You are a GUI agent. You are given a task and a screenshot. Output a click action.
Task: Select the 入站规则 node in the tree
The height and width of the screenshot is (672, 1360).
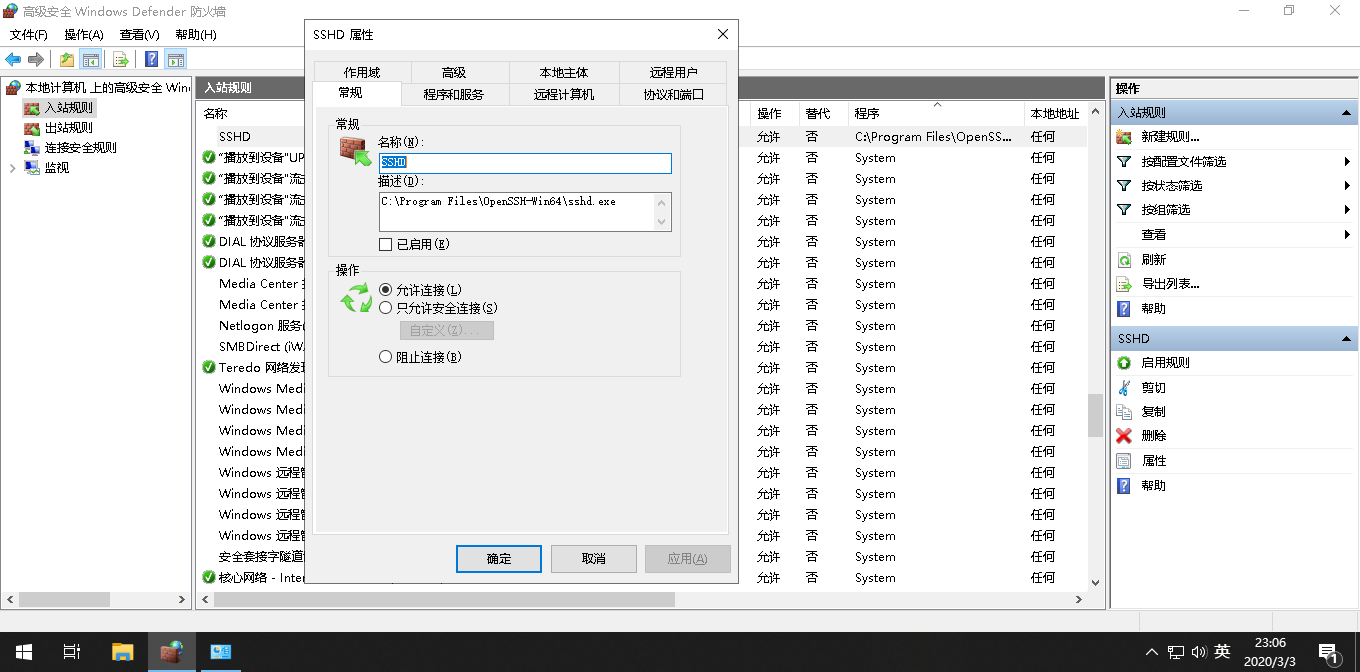pos(68,108)
